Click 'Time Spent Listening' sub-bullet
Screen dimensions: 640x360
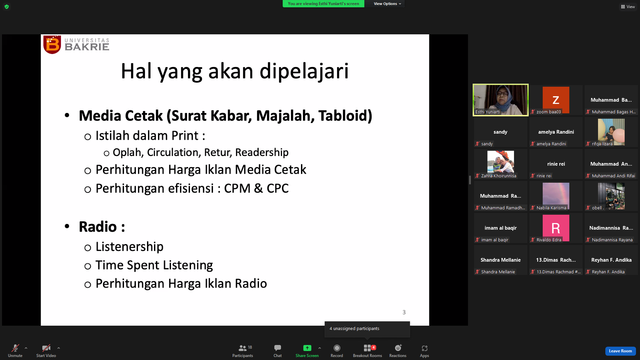(x=154, y=266)
